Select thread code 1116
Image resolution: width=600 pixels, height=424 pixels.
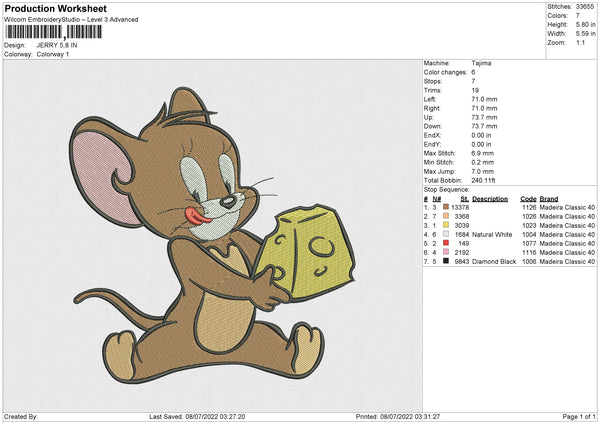529,253
